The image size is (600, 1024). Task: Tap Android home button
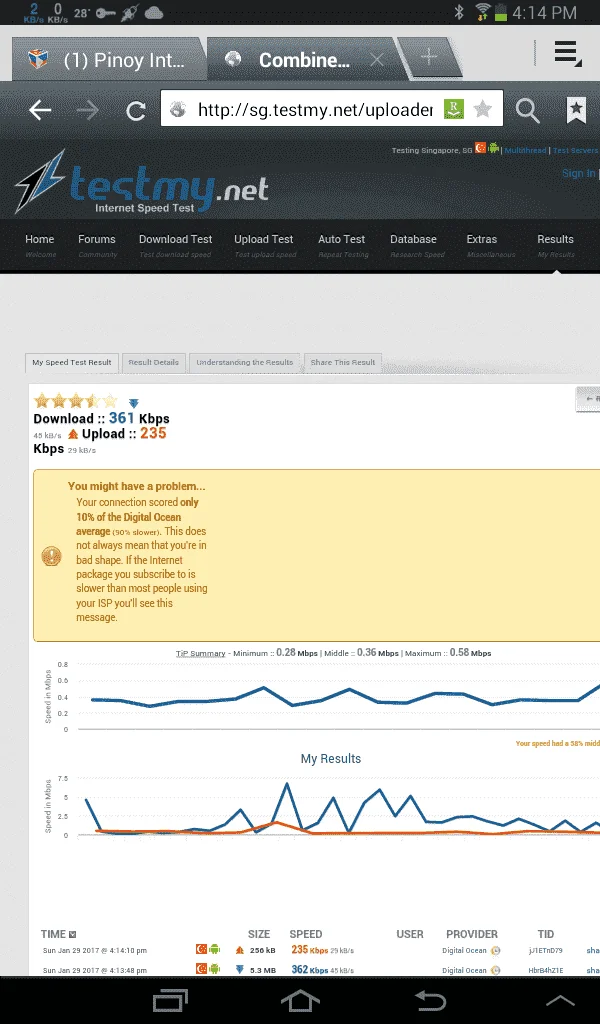[x=300, y=1000]
